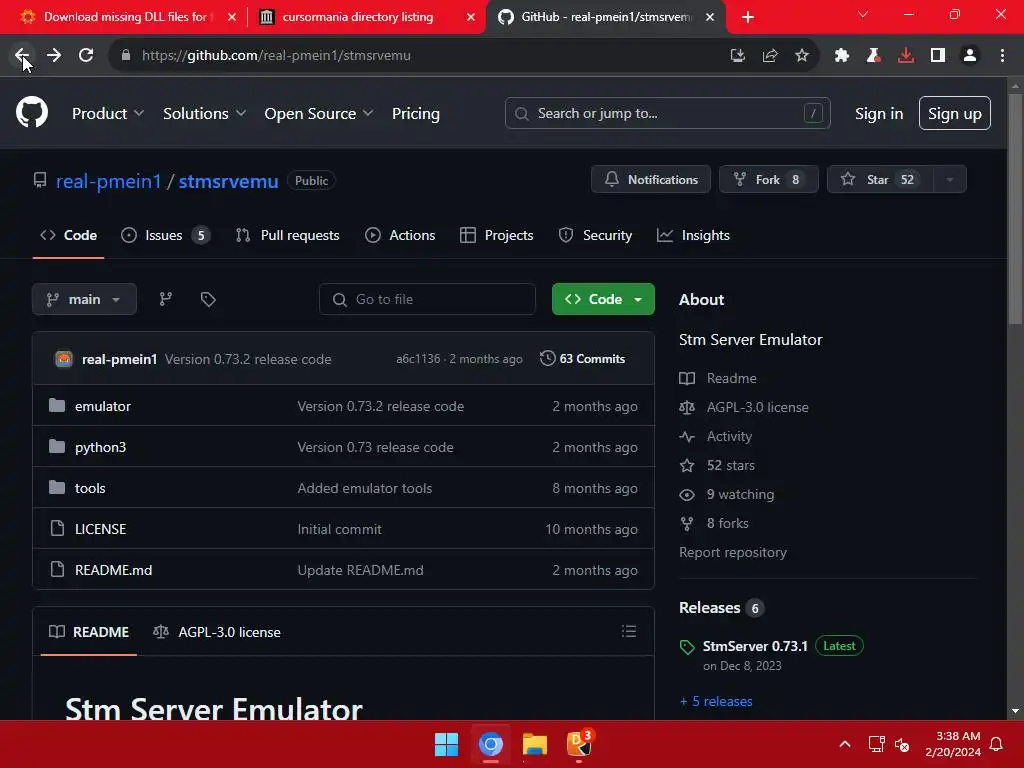The height and width of the screenshot is (768, 1024).
Task: Open Chrome three-dot menu
Action: [1002, 56]
